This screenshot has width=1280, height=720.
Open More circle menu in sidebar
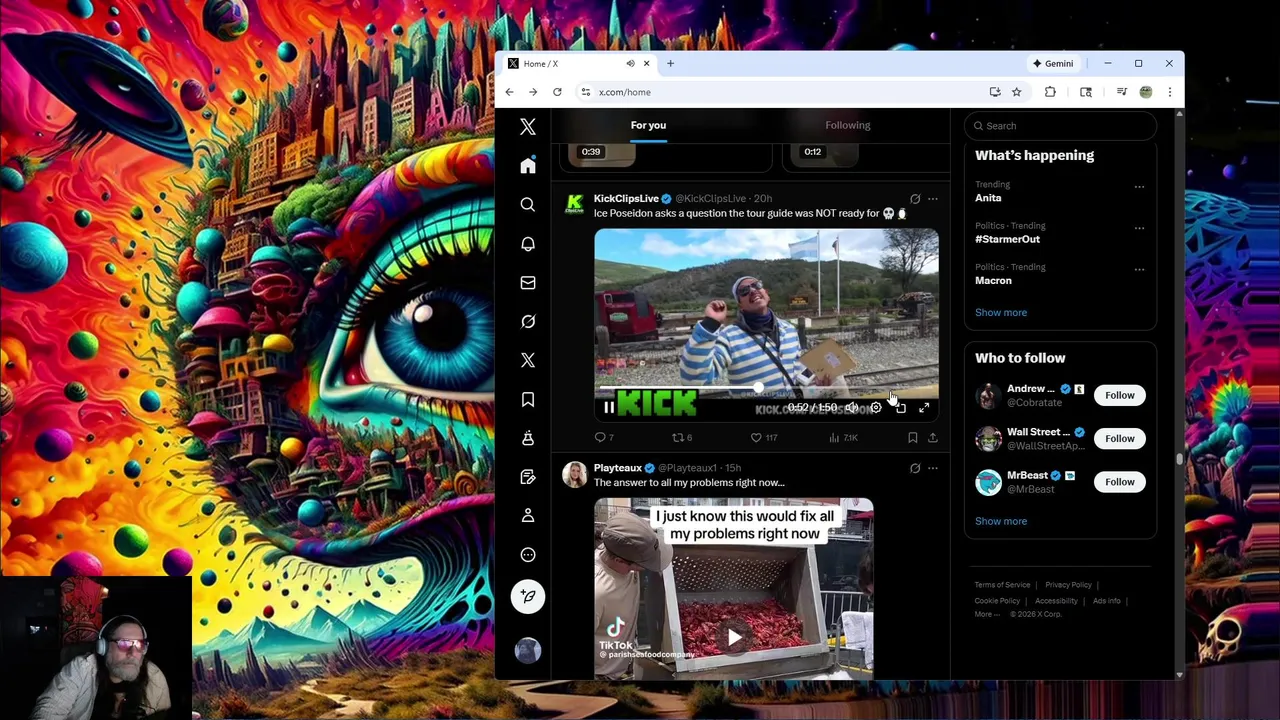pyautogui.click(x=528, y=555)
